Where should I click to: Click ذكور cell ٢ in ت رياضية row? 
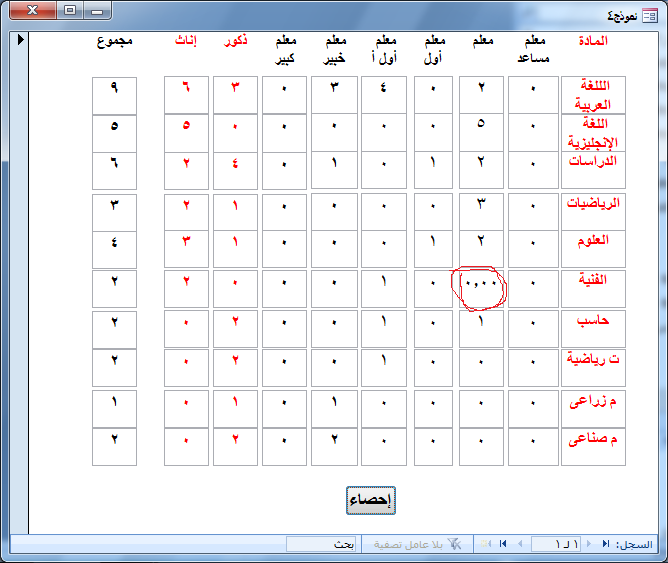[x=235, y=368]
